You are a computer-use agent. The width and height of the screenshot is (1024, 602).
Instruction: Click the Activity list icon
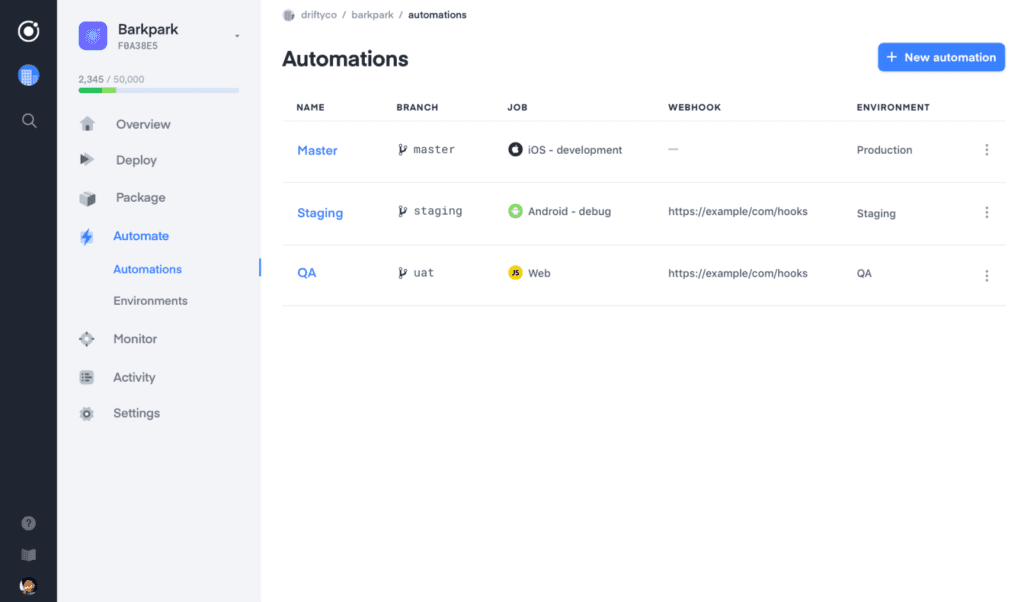[86, 377]
